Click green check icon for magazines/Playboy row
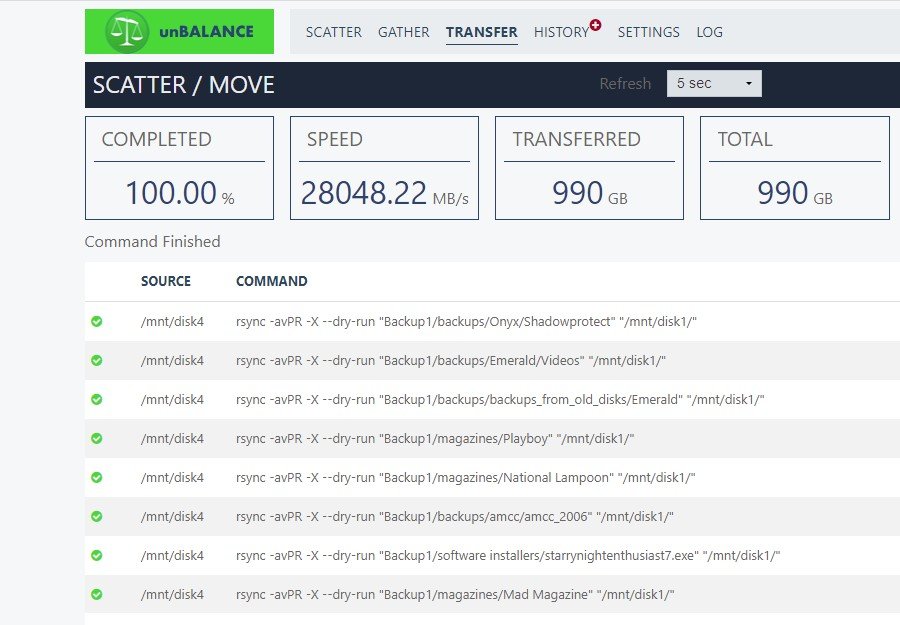The image size is (900, 625). (97, 438)
